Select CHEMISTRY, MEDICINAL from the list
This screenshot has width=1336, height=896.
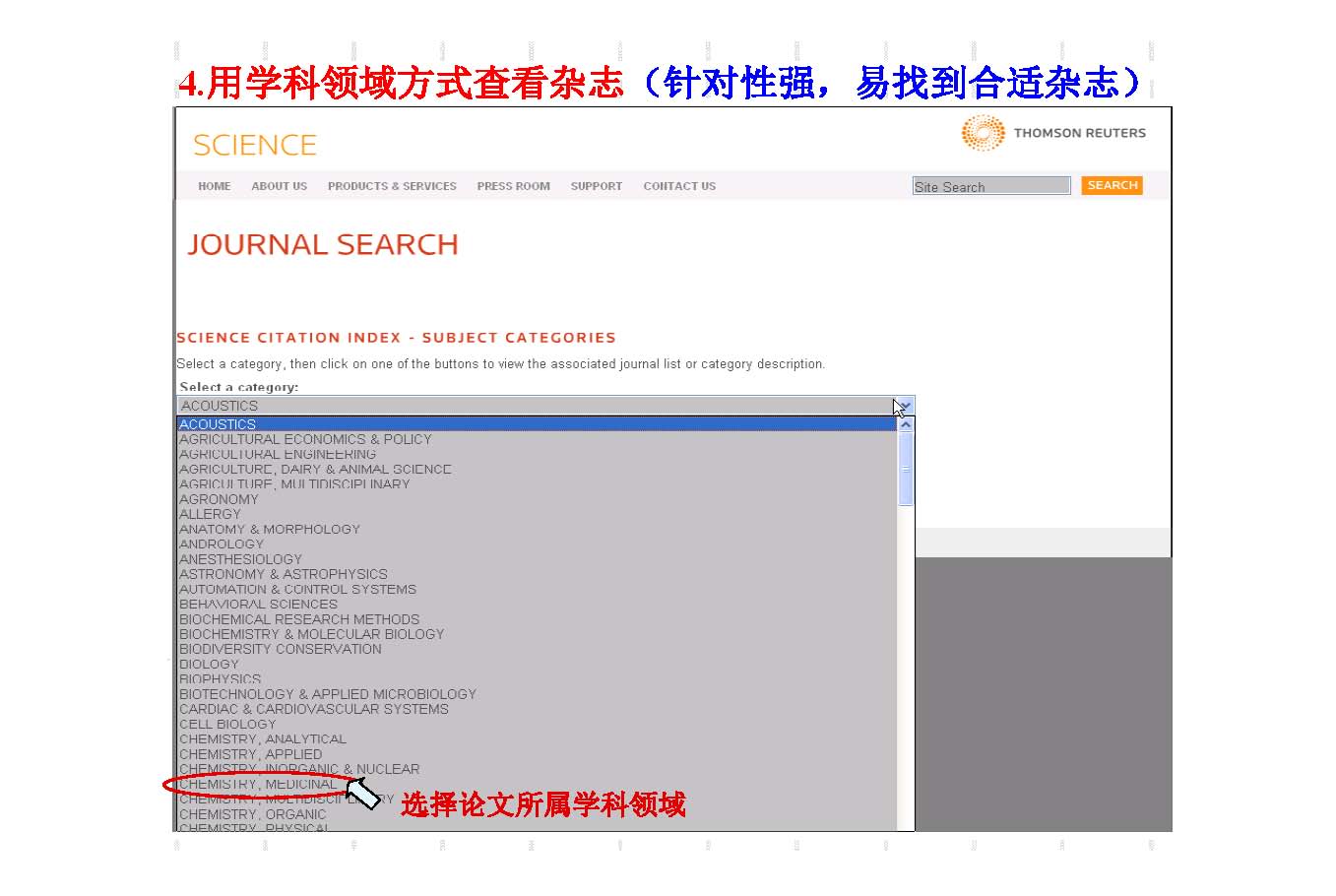point(258,785)
